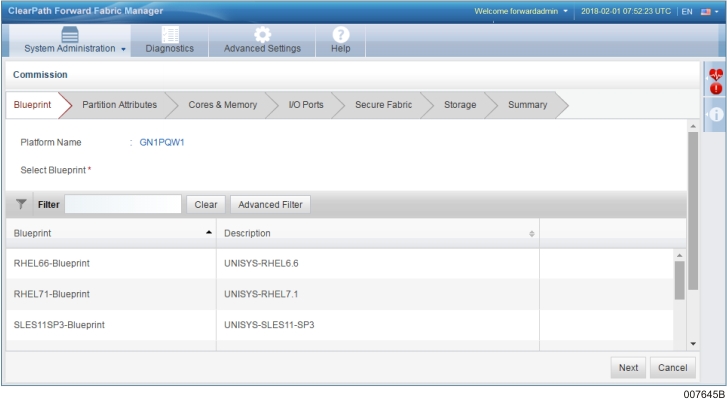Sort by the Description column header
Image resolution: width=727 pixels, height=402 pixels.
(378, 232)
